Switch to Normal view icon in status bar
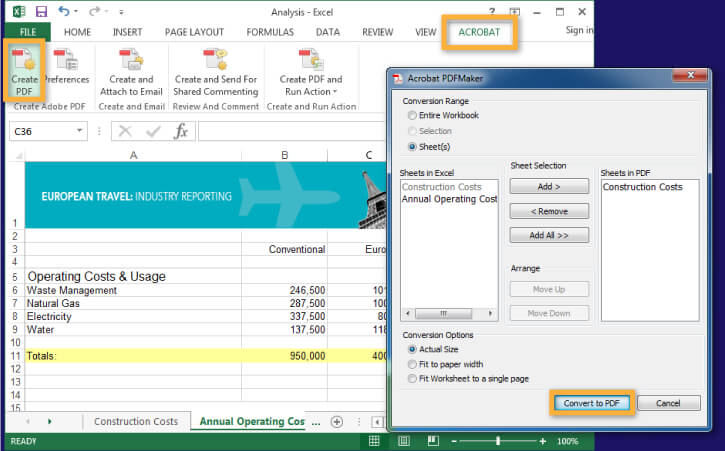The height and width of the screenshot is (451, 725). pyautogui.click(x=374, y=441)
